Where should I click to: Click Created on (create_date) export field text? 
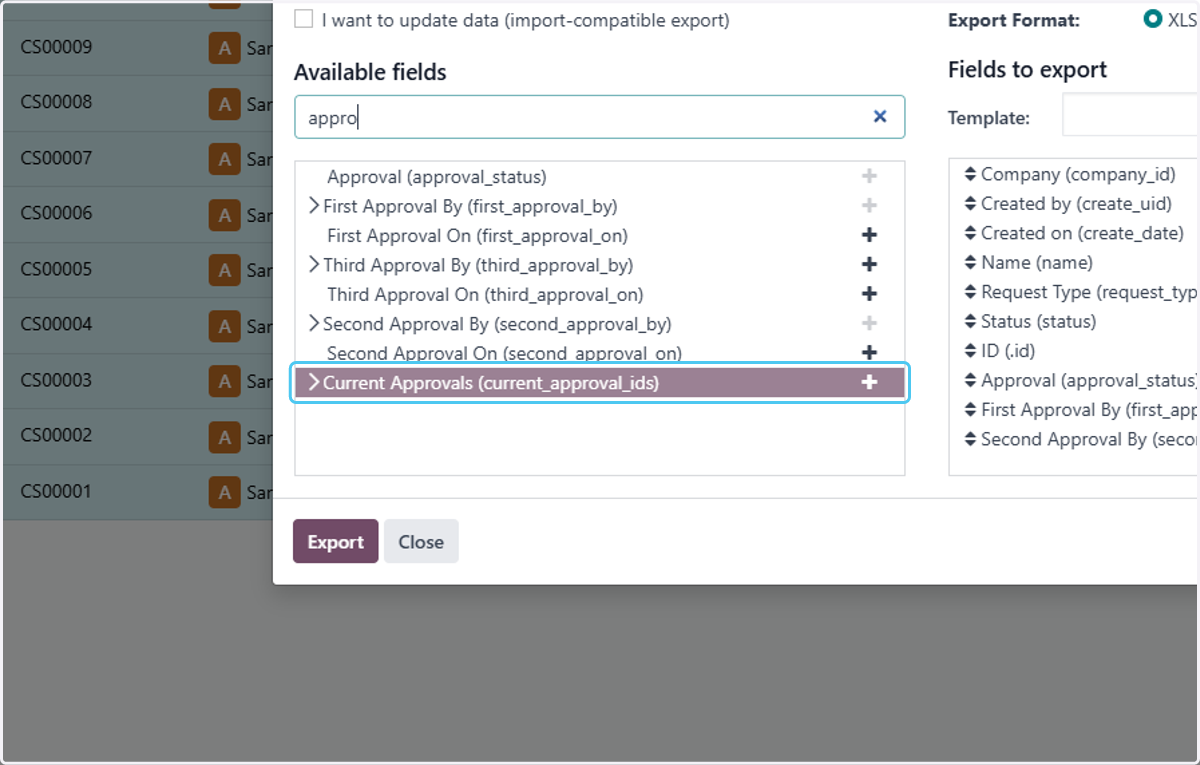point(1082,233)
